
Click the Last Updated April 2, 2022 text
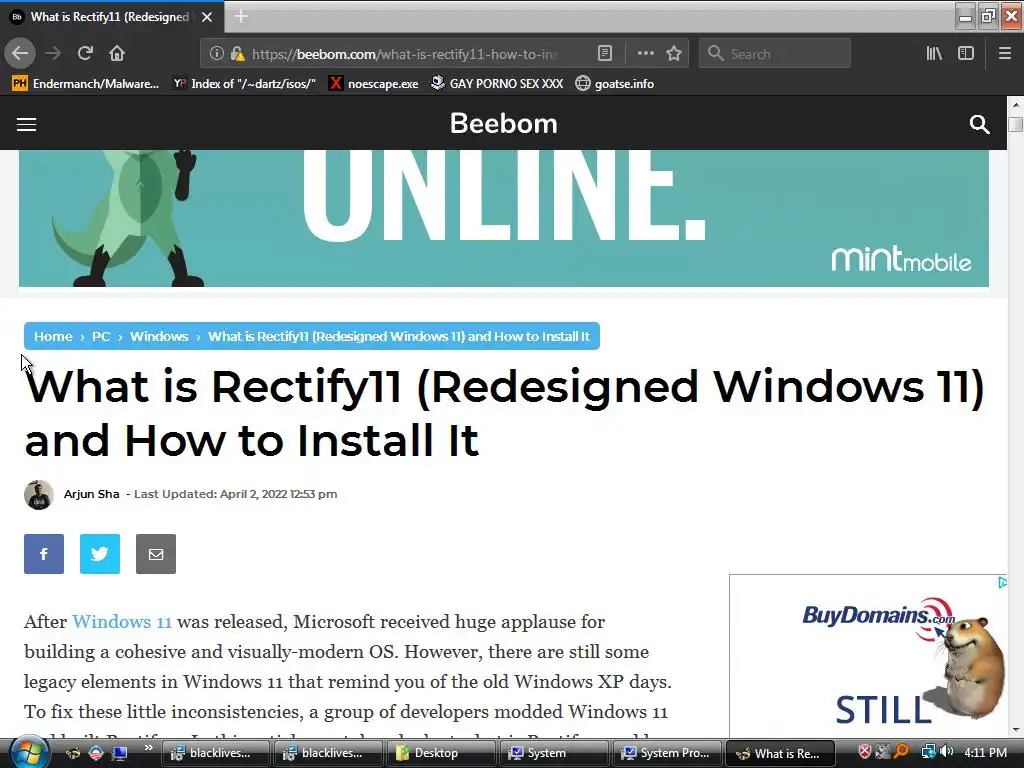(x=236, y=494)
